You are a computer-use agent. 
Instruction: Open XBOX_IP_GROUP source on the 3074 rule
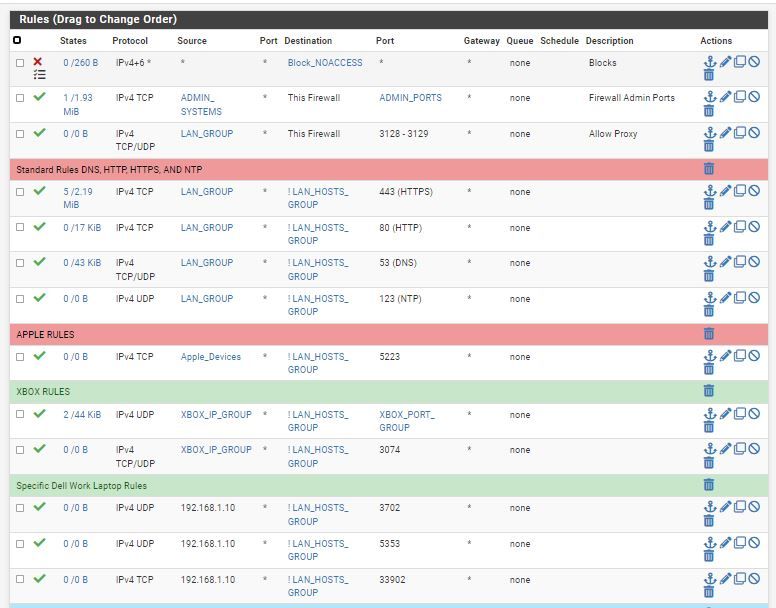pos(216,450)
